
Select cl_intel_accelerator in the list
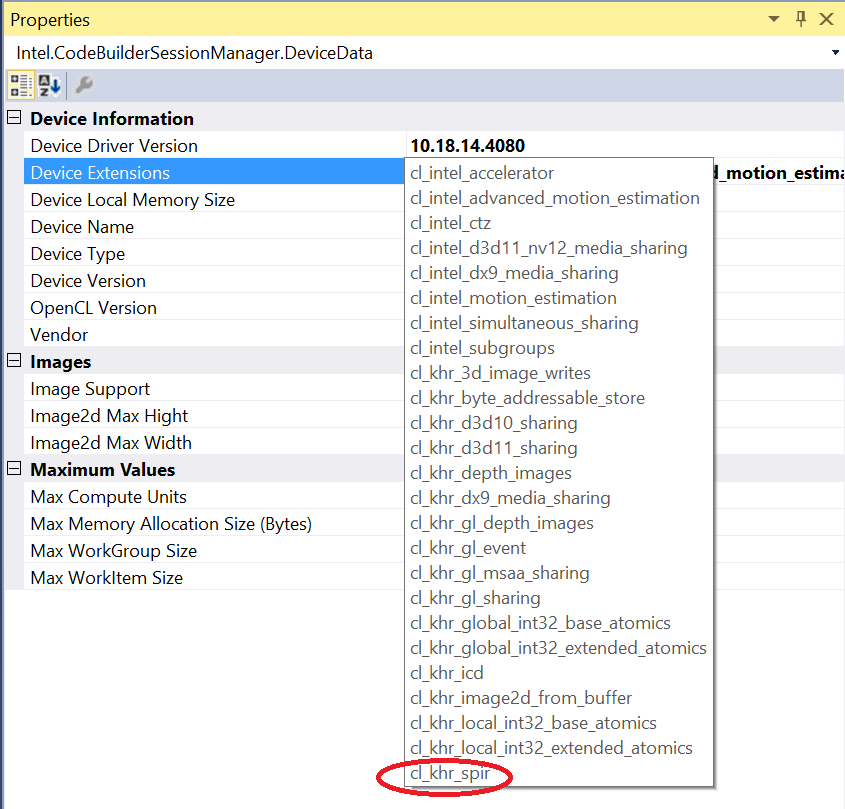point(482,173)
